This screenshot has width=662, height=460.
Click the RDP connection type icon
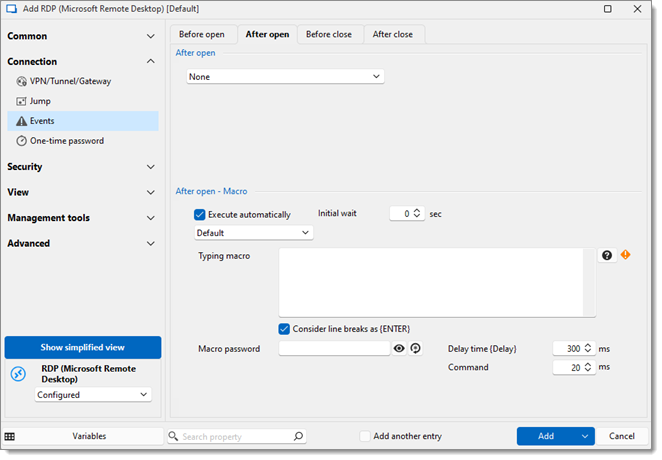point(18,374)
